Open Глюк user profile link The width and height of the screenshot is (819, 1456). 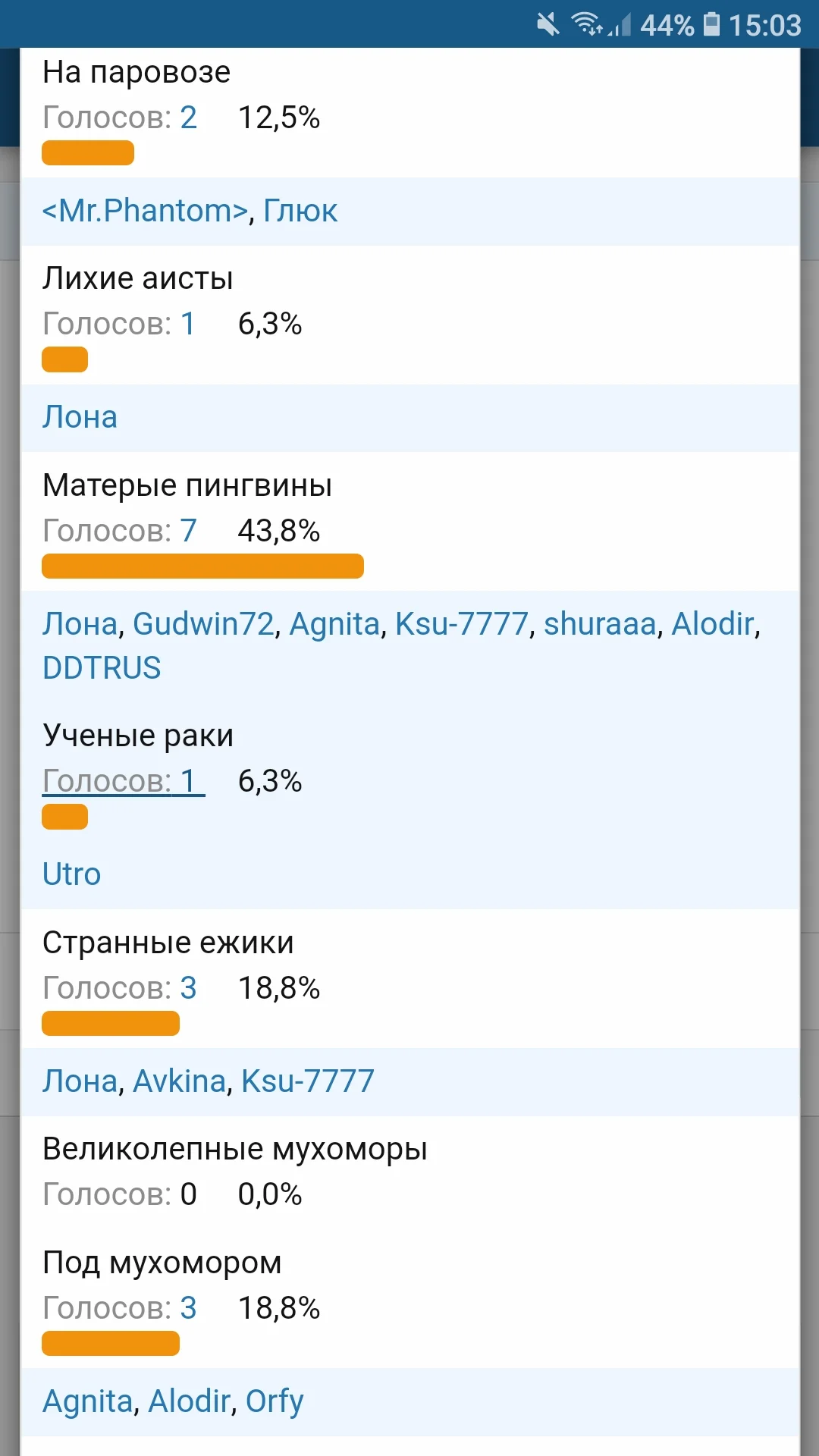point(300,211)
